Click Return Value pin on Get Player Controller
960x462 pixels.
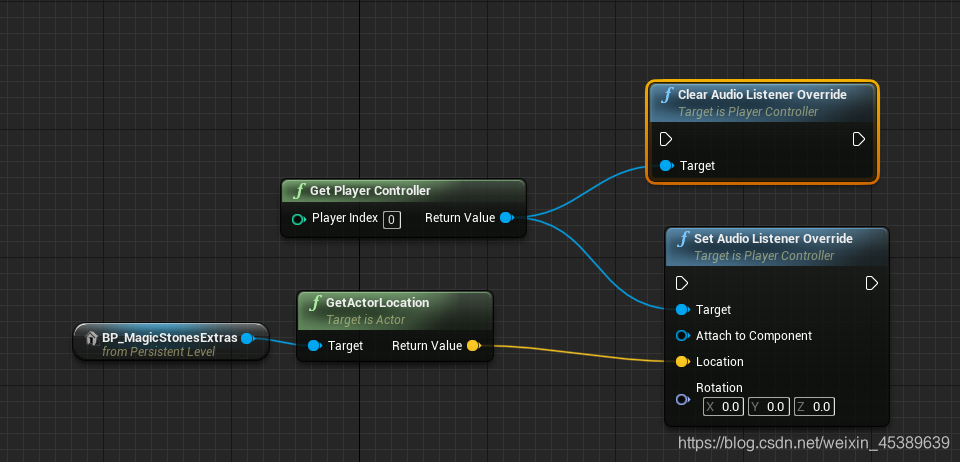[506, 217]
